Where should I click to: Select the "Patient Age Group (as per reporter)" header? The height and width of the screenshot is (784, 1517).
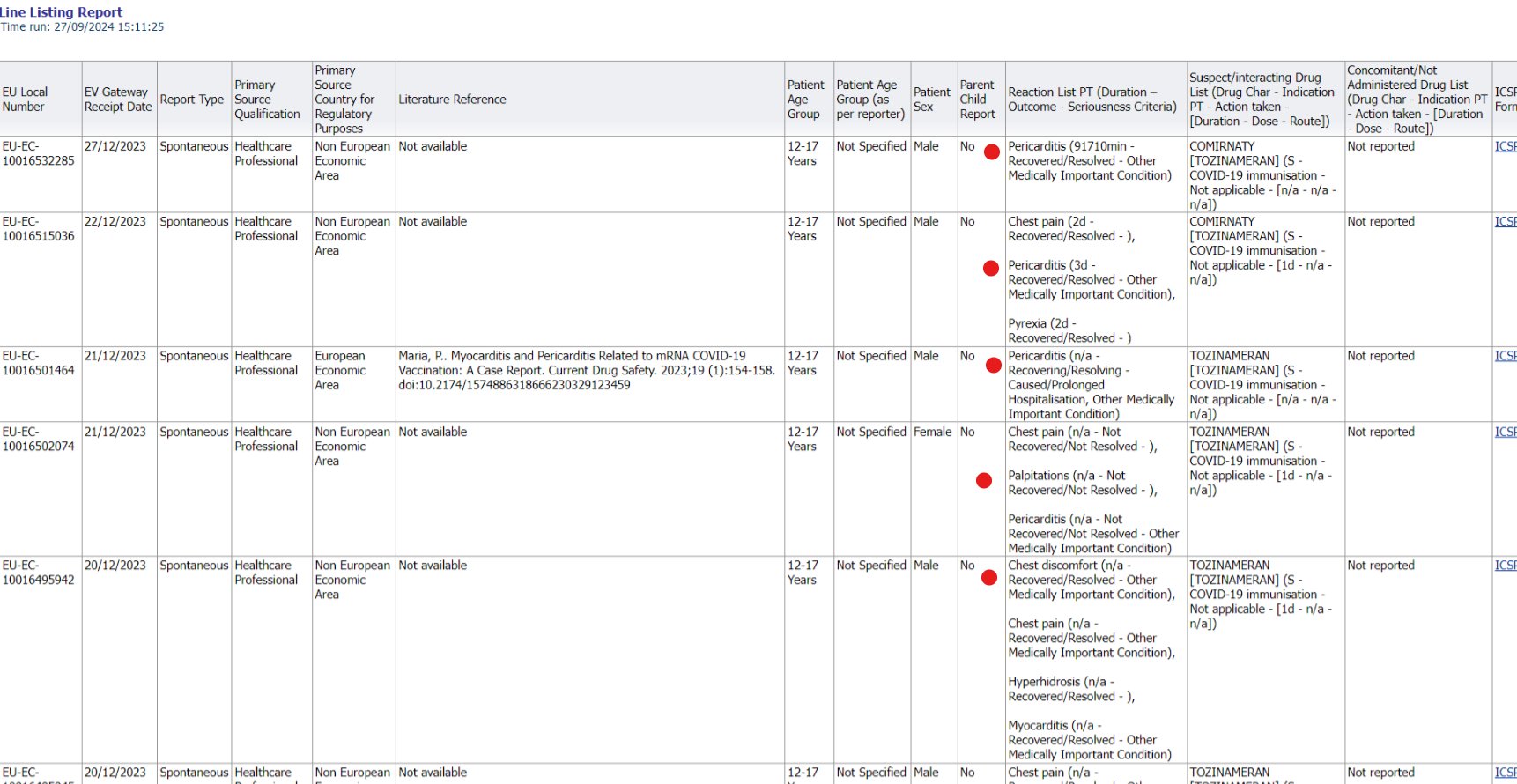[x=871, y=99]
